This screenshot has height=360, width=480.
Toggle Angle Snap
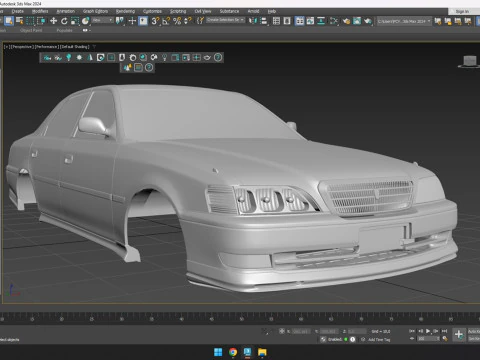(166, 21)
